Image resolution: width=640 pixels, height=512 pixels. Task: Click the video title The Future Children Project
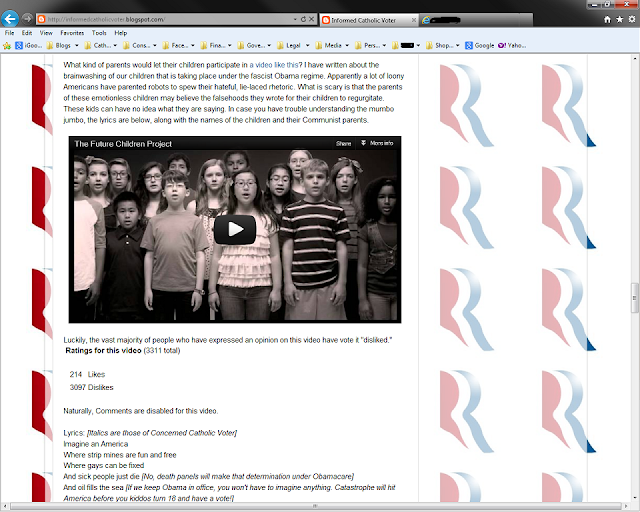(123, 144)
